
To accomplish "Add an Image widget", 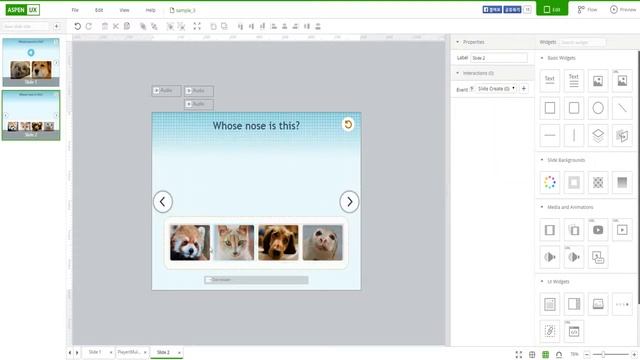I will click(x=598, y=80).
